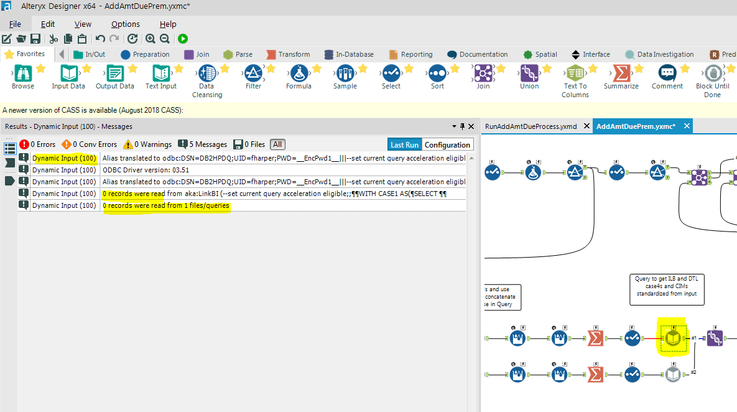Screen dimensions: 737x412
Task: Open the Help menu
Action: (168, 24)
